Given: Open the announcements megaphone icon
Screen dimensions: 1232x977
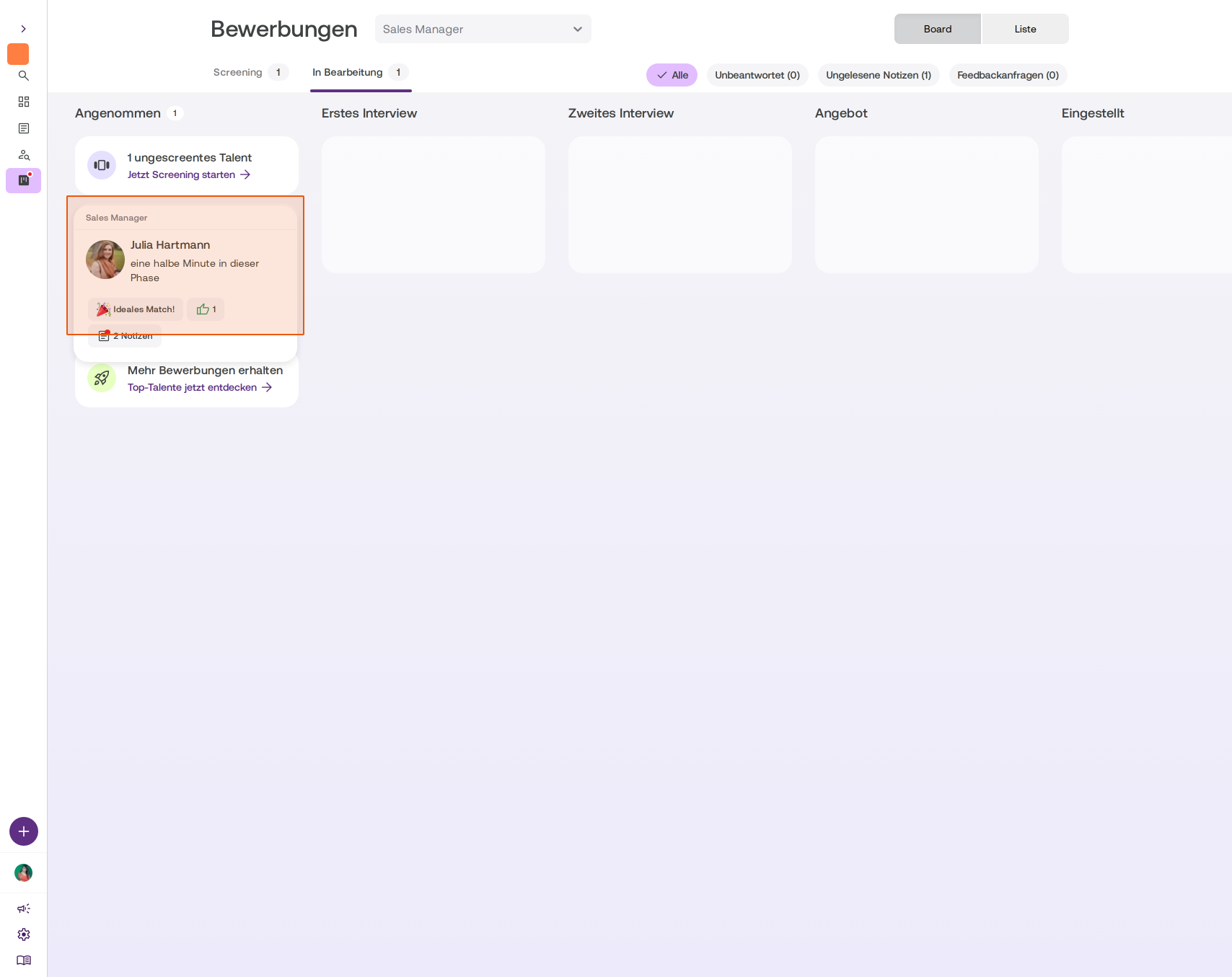Looking at the screenshot, I should [x=24, y=909].
